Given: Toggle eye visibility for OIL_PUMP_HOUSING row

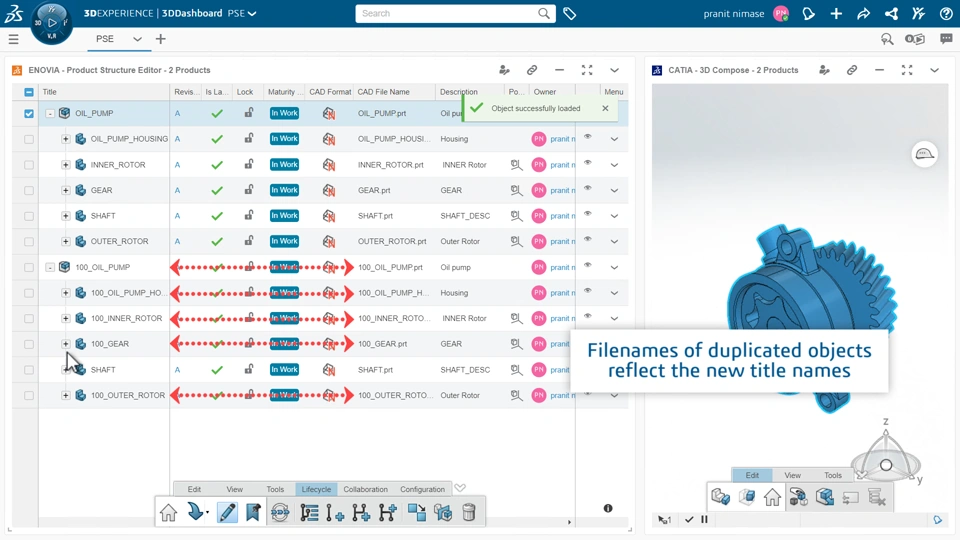Looking at the screenshot, I should pyautogui.click(x=588, y=137).
